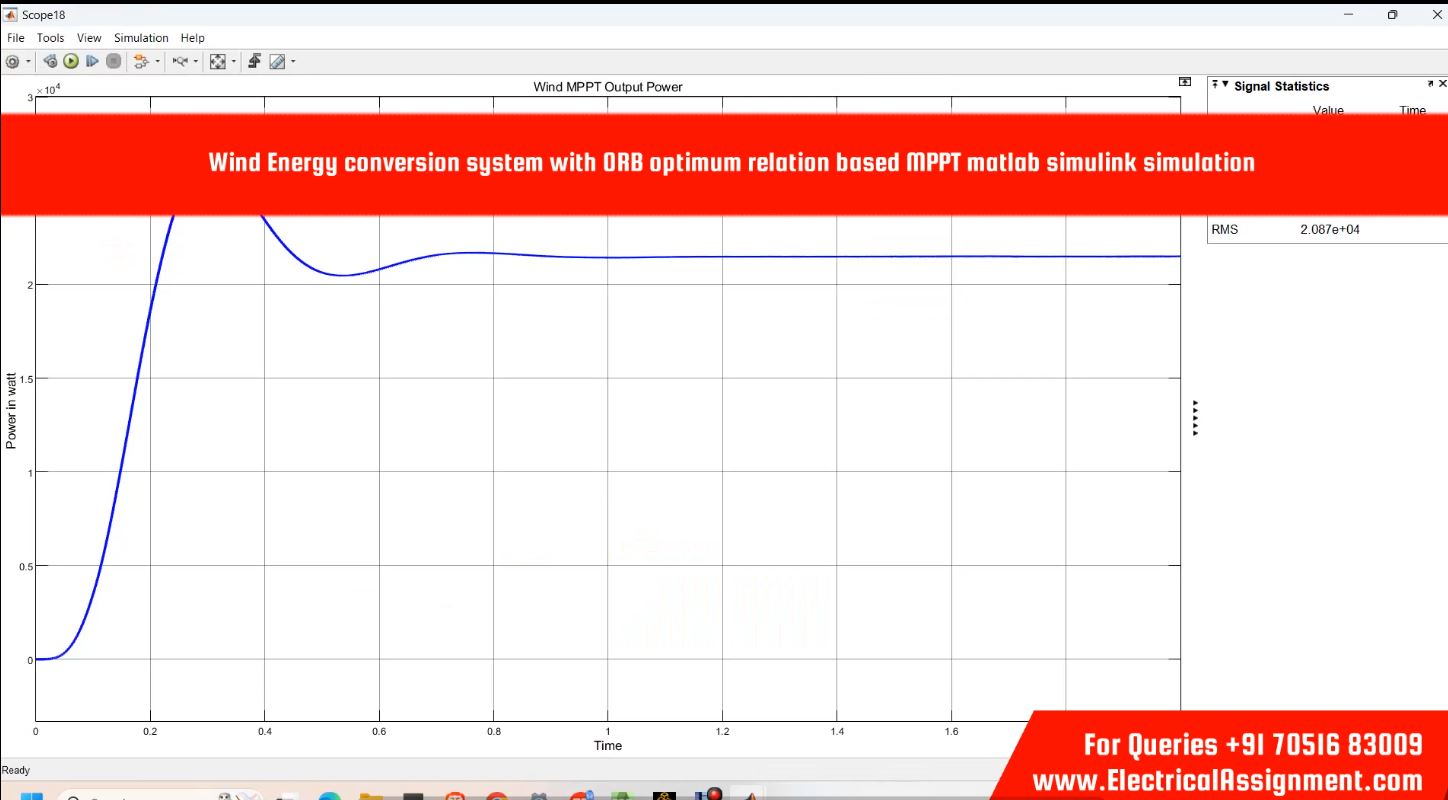Select the Zoom tool icon
The width and height of the screenshot is (1448, 800).
pyautogui.click(x=180, y=62)
